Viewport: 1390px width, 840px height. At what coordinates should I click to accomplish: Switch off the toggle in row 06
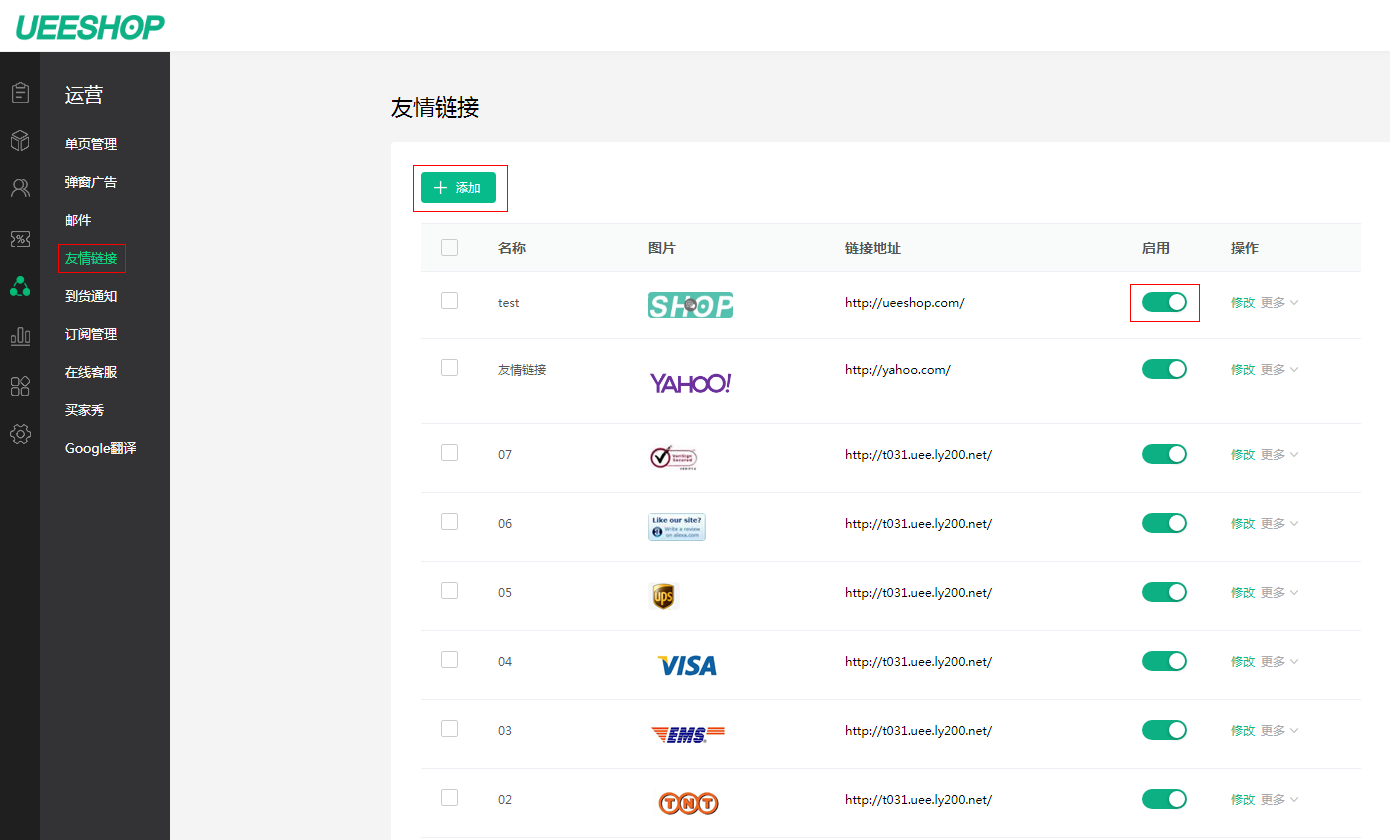pyautogui.click(x=1164, y=523)
